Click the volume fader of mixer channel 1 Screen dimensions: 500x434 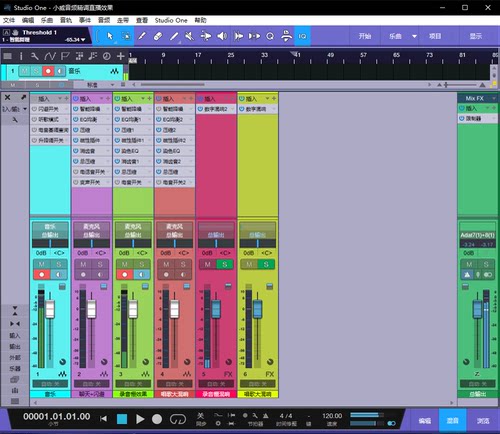point(50,309)
